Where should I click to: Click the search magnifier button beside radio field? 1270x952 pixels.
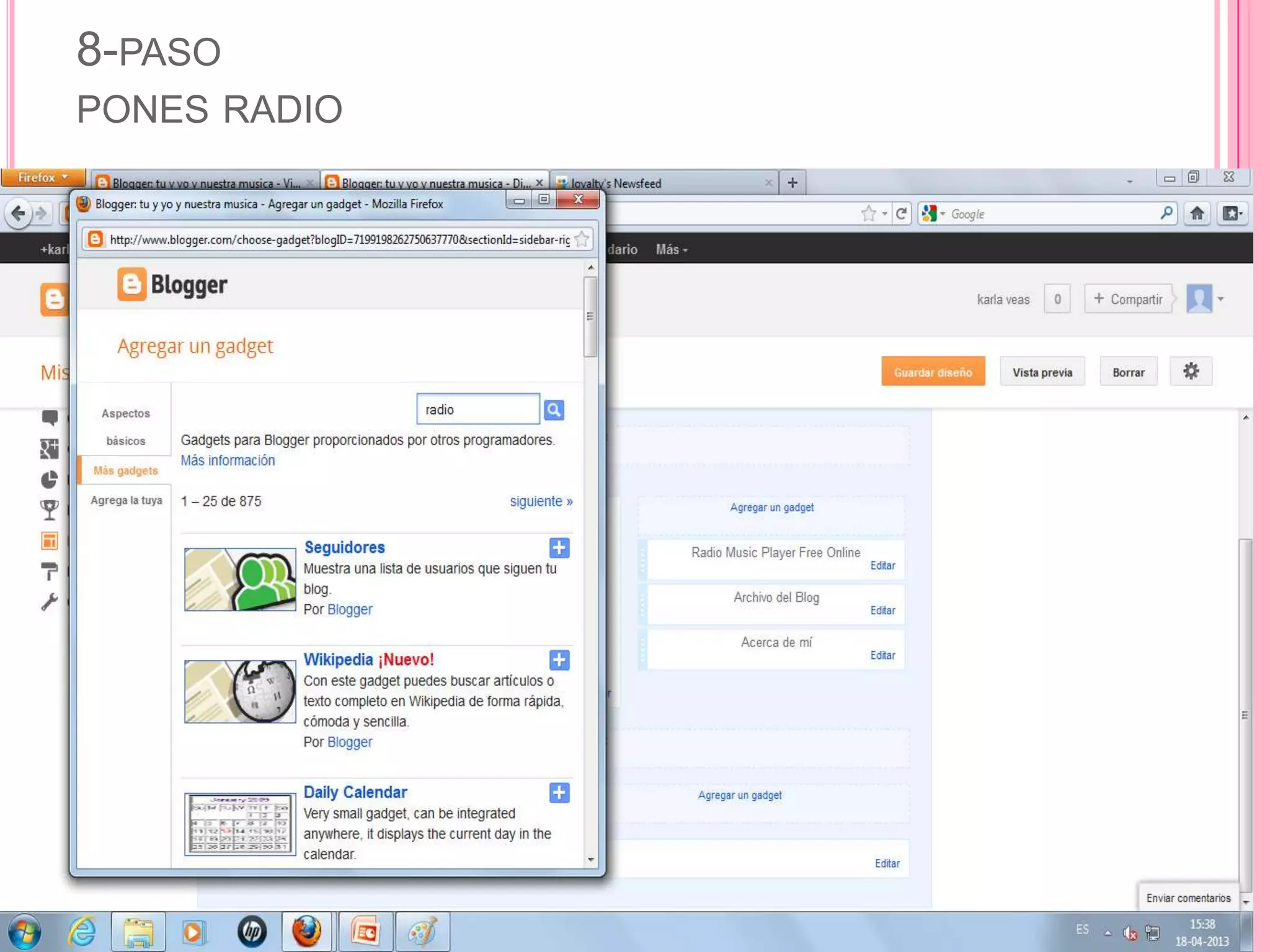pos(554,410)
